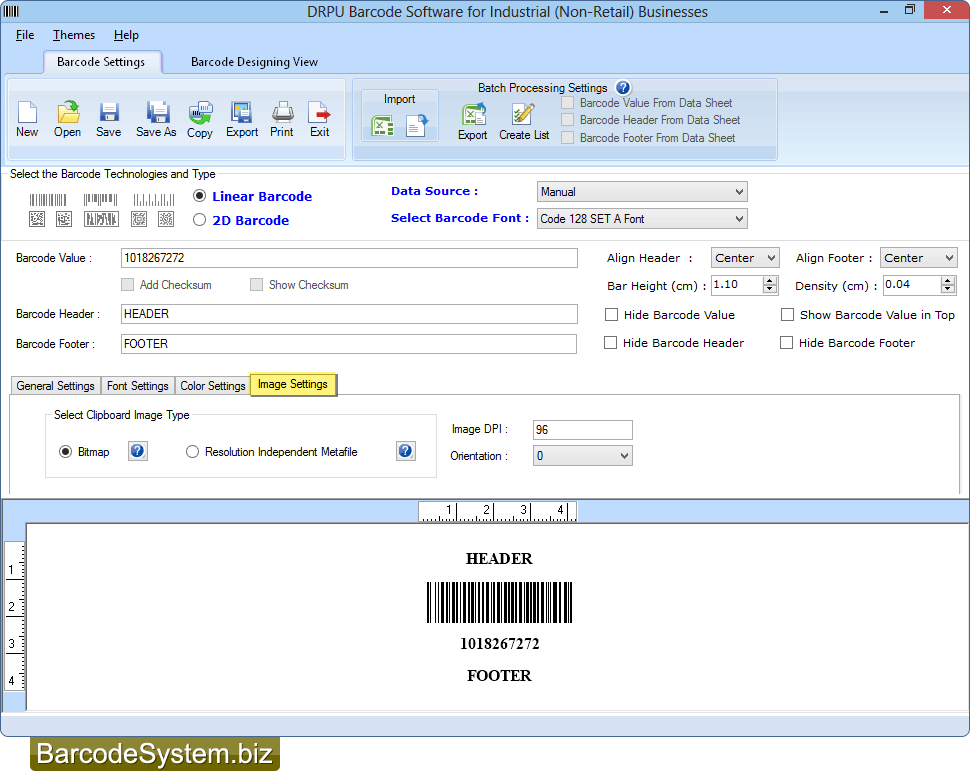Click the second 2D barcode sample icon
The image size is (970, 771).
click(64, 219)
